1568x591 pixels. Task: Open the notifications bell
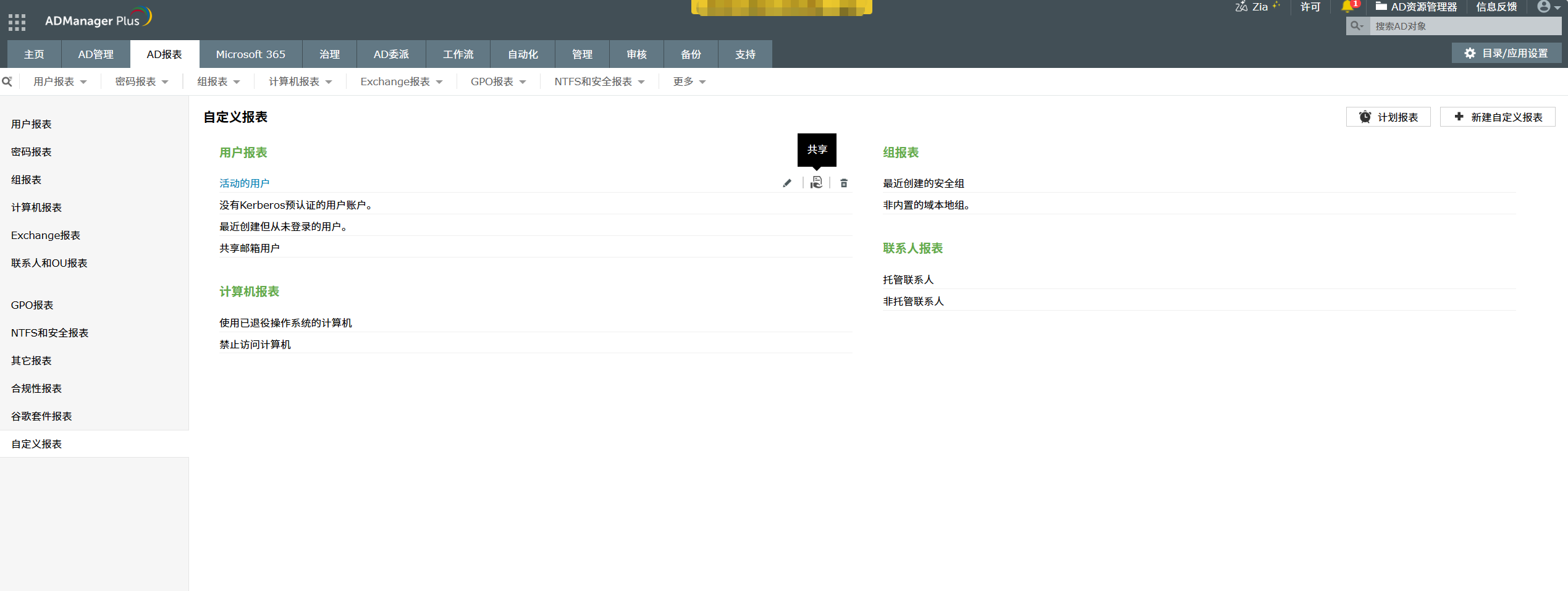coord(1349,7)
